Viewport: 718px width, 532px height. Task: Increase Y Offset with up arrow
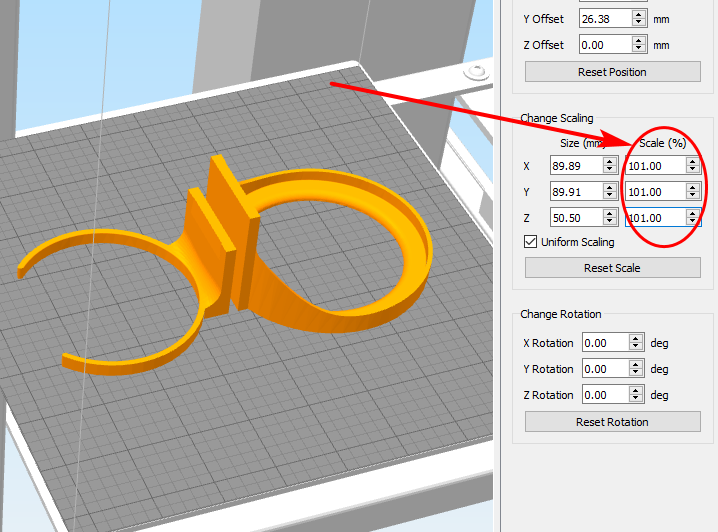coord(639,15)
